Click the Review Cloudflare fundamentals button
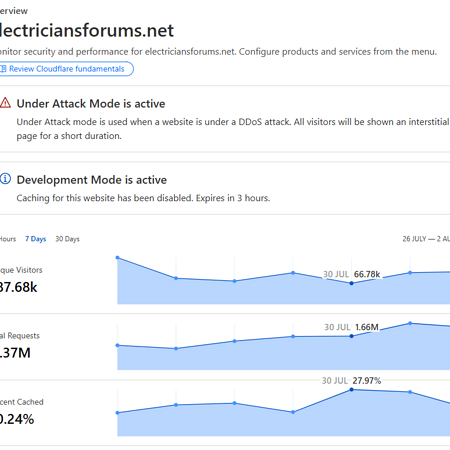The width and height of the screenshot is (450, 450). tap(66, 69)
